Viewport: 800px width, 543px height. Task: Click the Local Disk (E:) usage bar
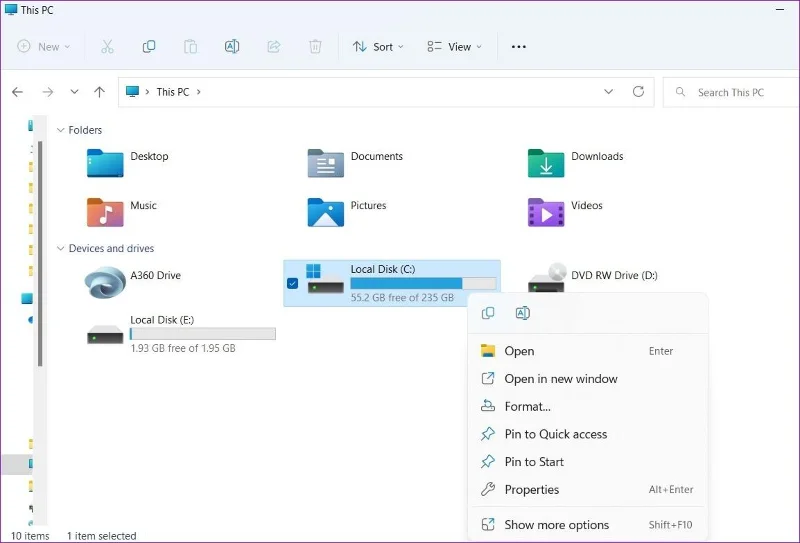pos(203,334)
